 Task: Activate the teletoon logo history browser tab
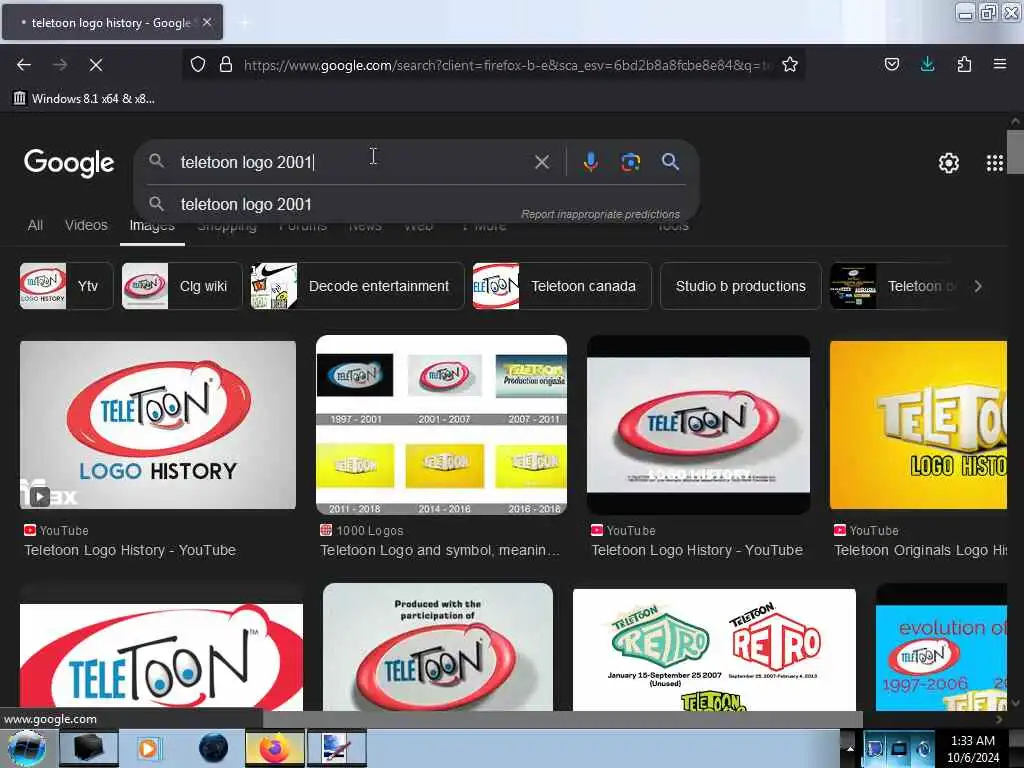point(112,22)
